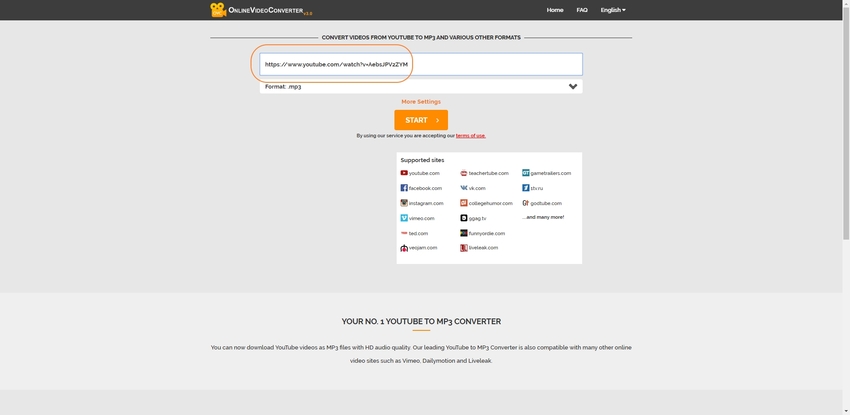The height and width of the screenshot is (415, 850).
Task: Click the veojam icon in Supported sites
Action: (404, 248)
